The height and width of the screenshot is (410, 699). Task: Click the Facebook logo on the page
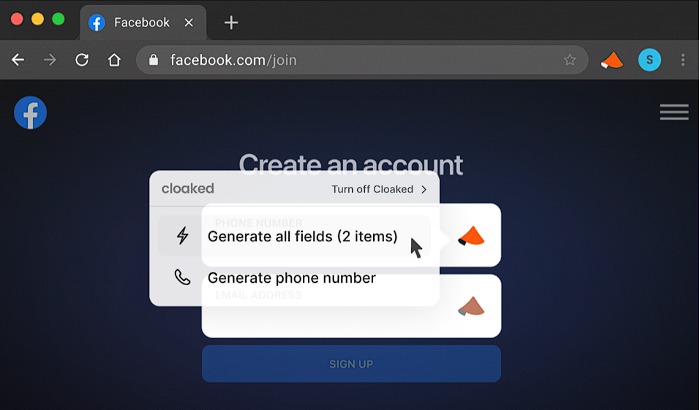click(30, 113)
